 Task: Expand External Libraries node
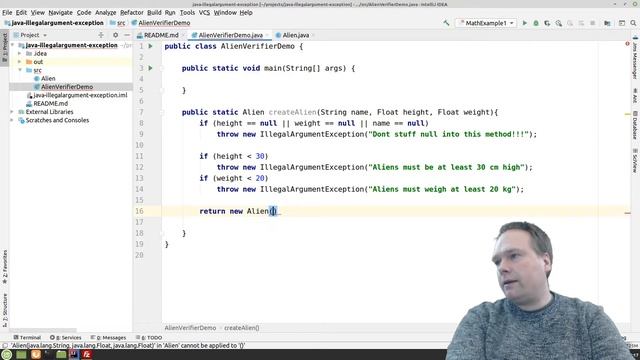13,112
